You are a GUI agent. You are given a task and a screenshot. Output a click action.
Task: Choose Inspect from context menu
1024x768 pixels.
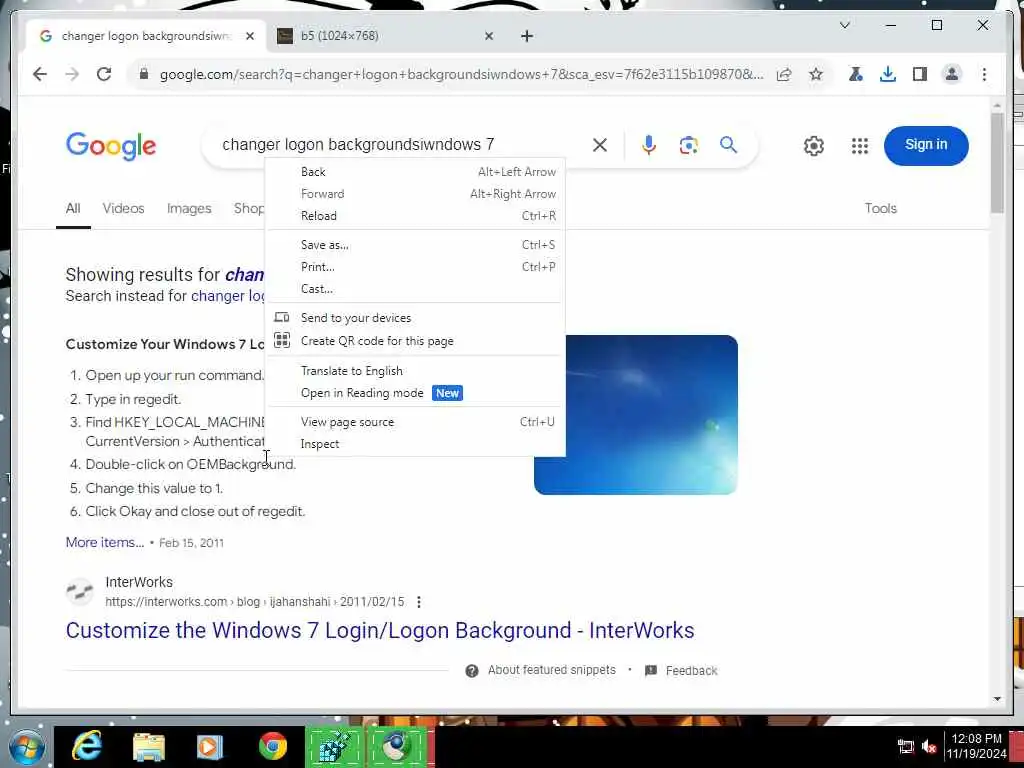point(415,444)
